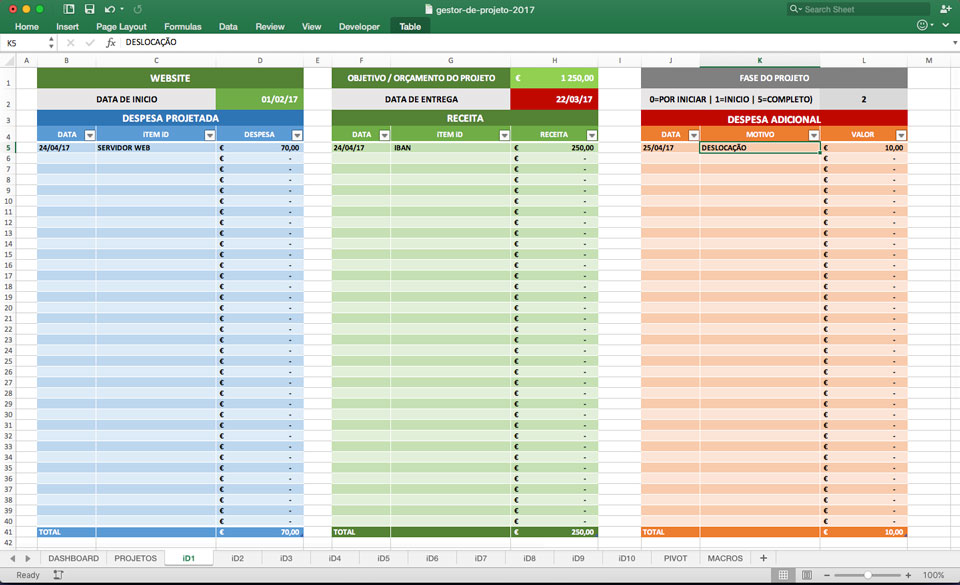Open the MOTIVO column filter dropdown
The width and height of the screenshot is (960, 585).
814,135
